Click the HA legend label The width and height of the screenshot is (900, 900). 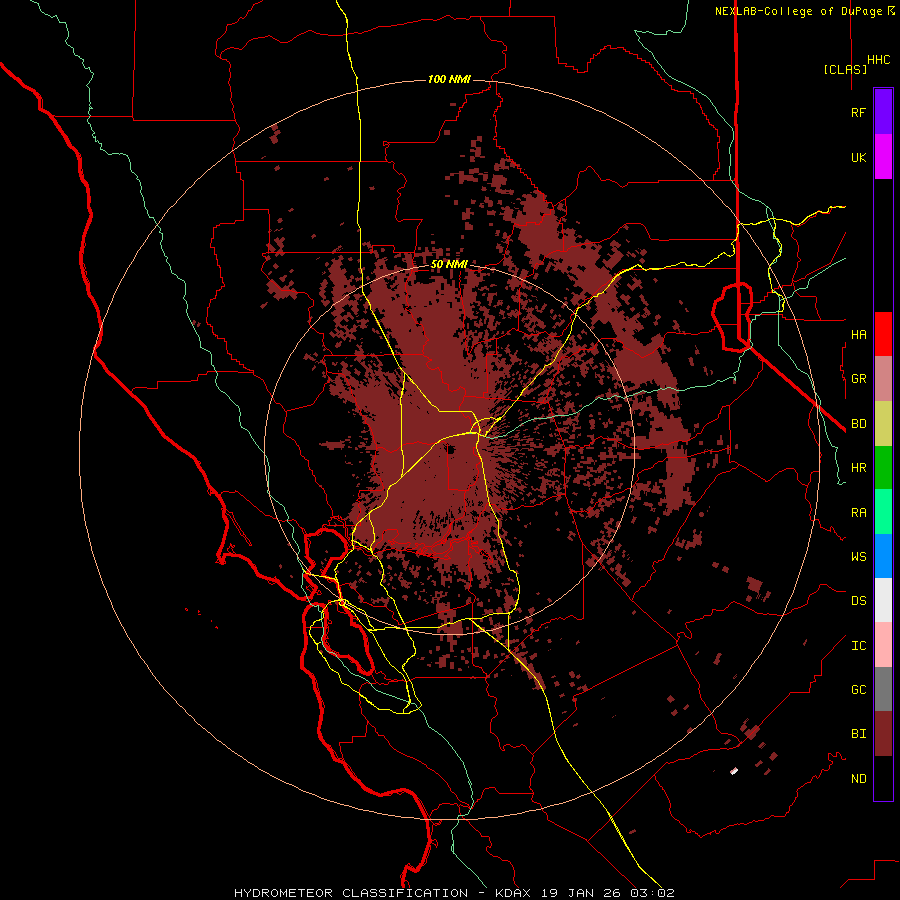tap(858, 335)
